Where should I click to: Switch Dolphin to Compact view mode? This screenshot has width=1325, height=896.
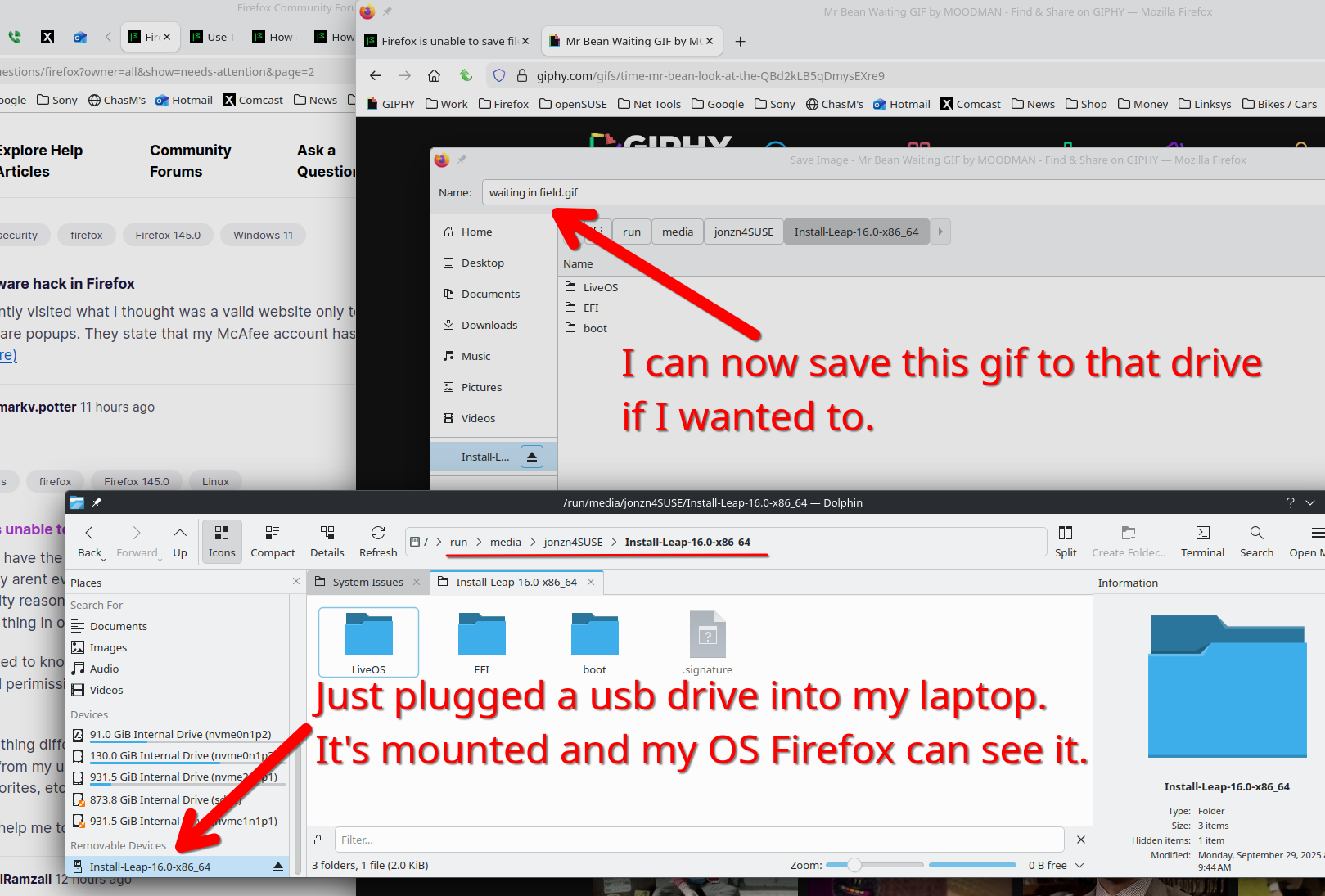click(x=273, y=542)
